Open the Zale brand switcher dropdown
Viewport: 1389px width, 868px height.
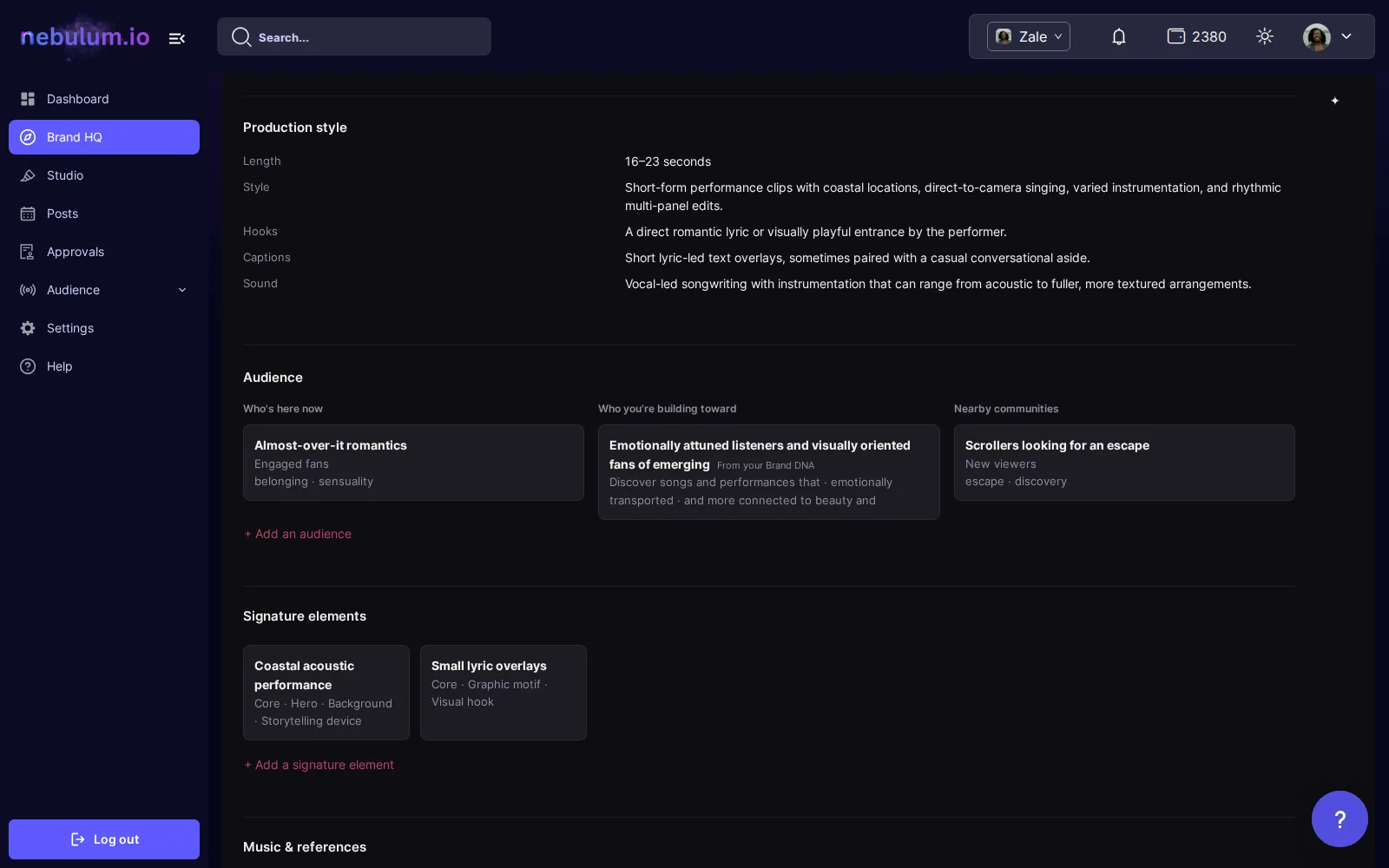[x=1029, y=36]
